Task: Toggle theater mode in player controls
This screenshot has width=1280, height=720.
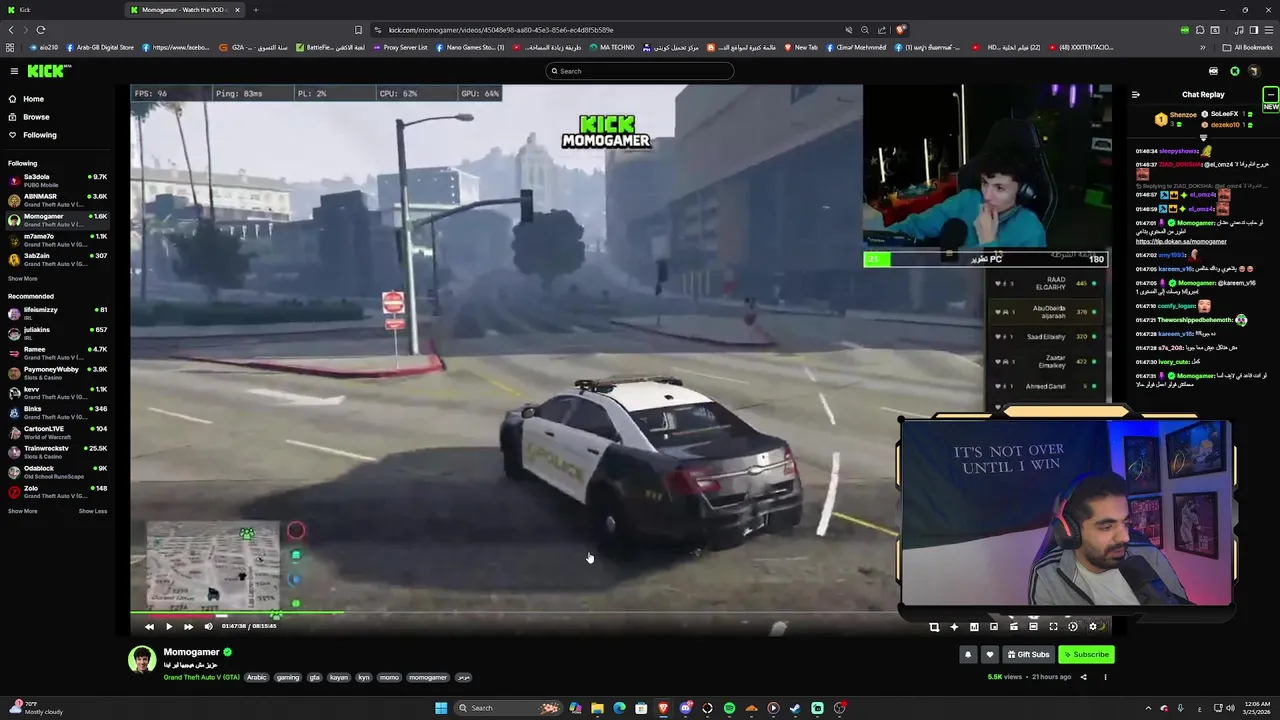Action: (1033, 627)
